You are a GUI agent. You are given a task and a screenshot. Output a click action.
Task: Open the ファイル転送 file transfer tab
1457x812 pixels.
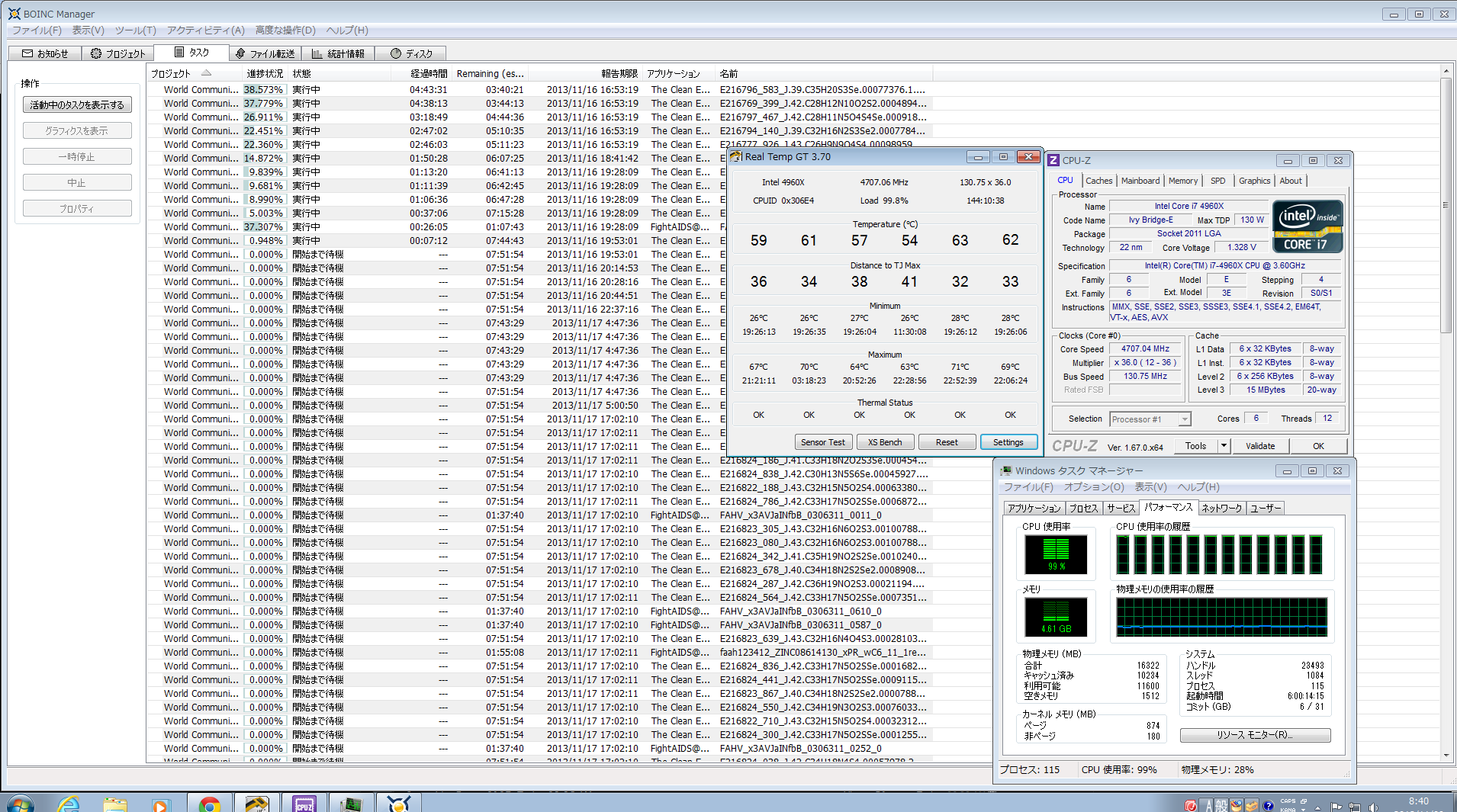click(265, 53)
